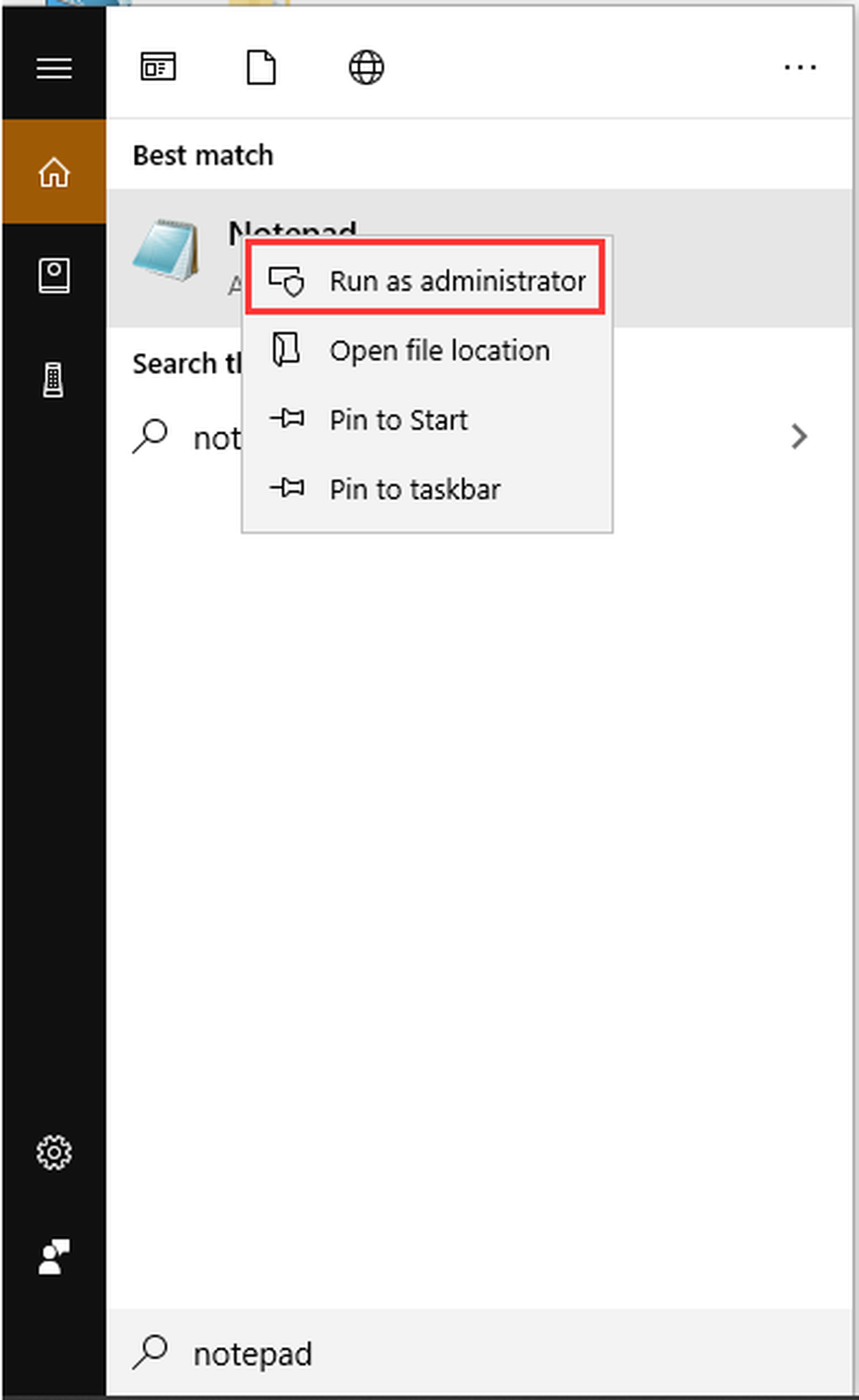Click the notepad search text box
The height and width of the screenshot is (1400, 859).
(x=480, y=1353)
